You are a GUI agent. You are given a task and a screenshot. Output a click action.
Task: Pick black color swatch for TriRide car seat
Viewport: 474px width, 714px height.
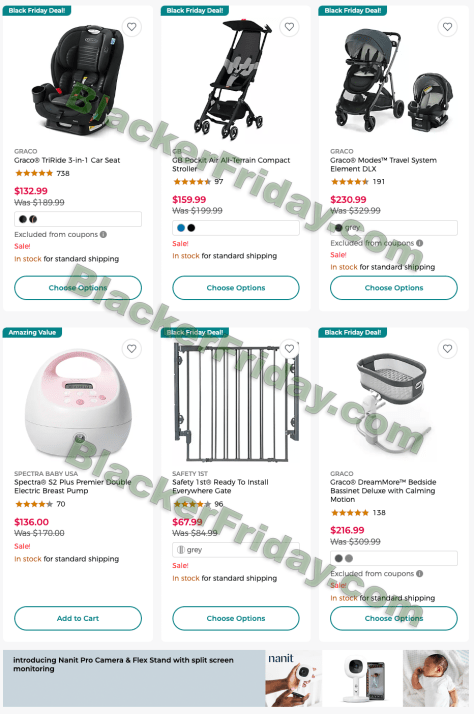(x=23, y=219)
